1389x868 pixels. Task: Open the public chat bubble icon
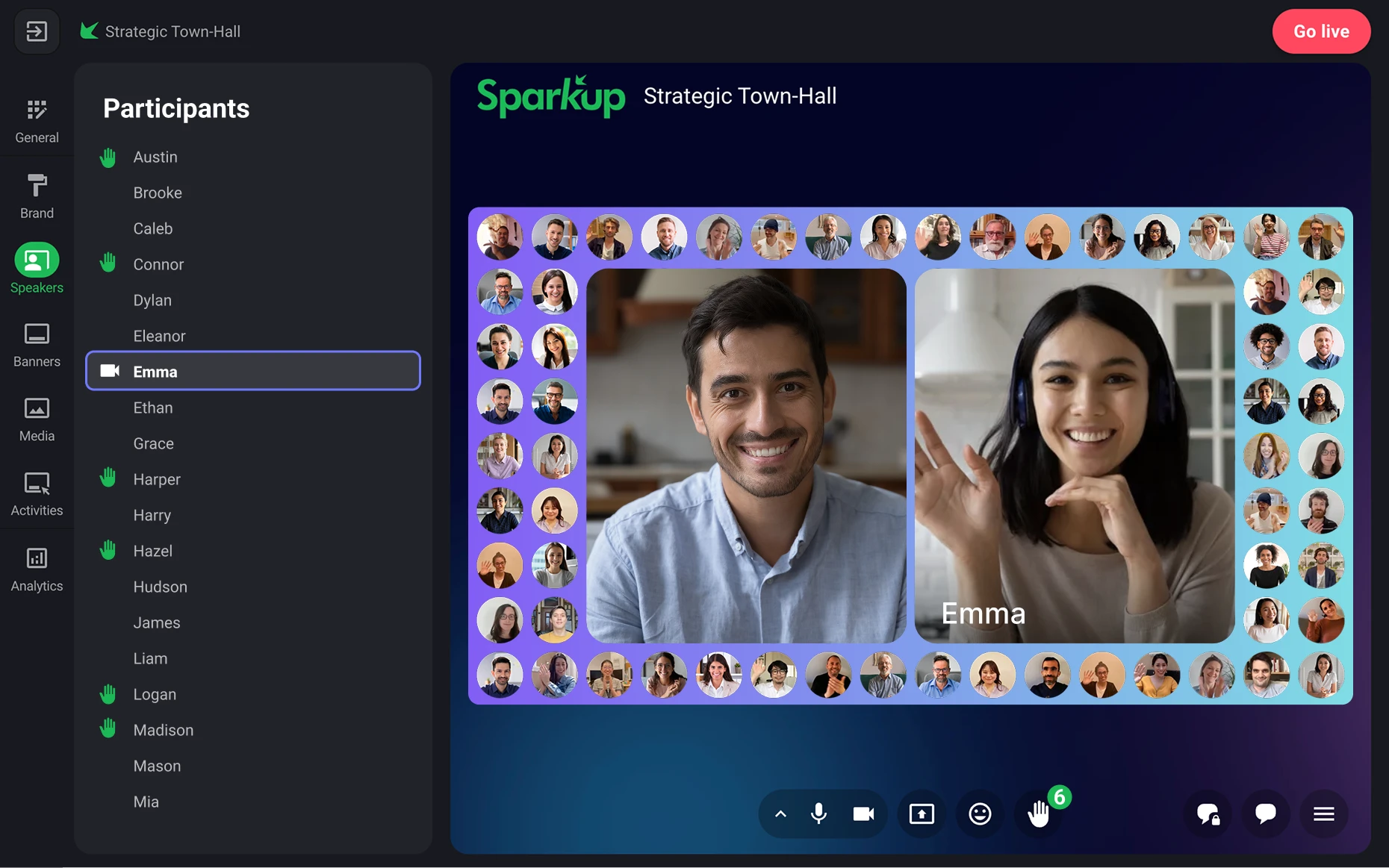point(1265,814)
